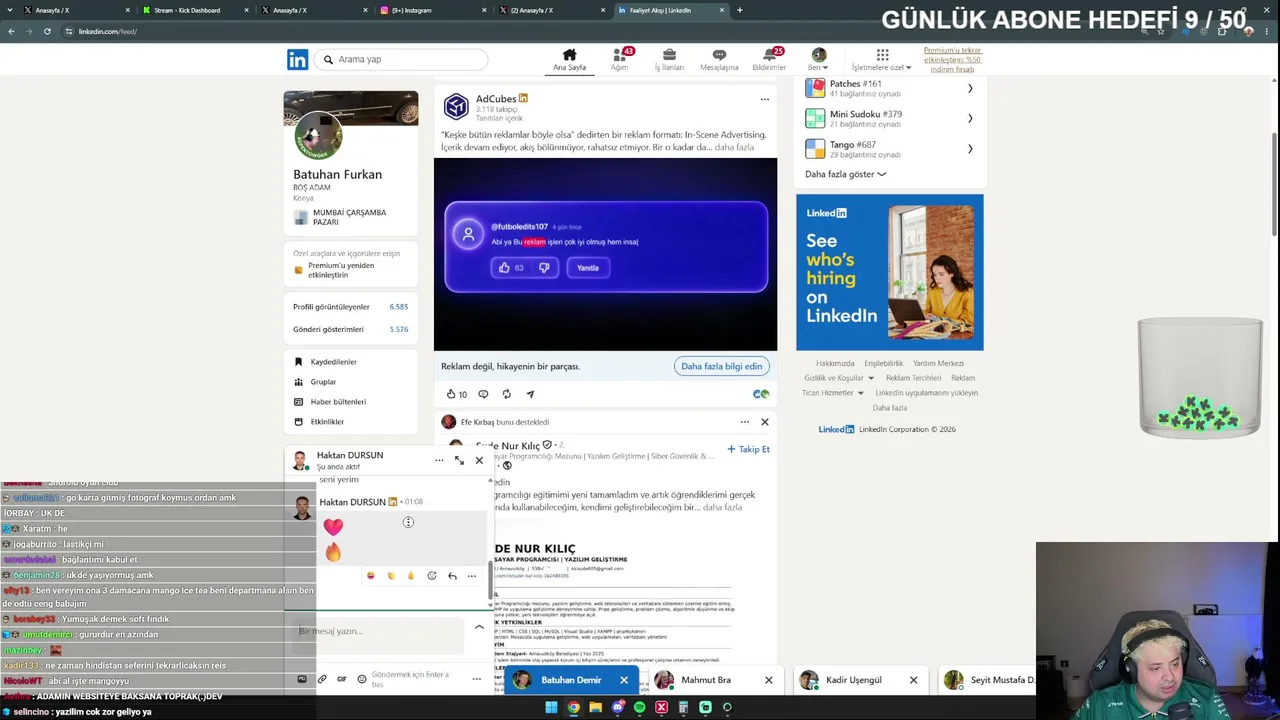Close the Mahmut Bra chat tab
1280x720 pixels.
[769, 680]
